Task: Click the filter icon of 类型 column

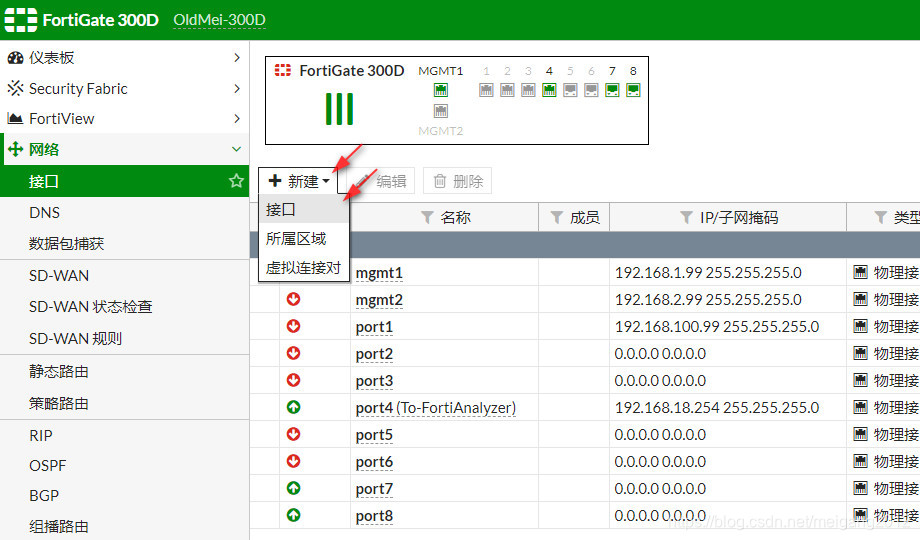Action: (880, 217)
